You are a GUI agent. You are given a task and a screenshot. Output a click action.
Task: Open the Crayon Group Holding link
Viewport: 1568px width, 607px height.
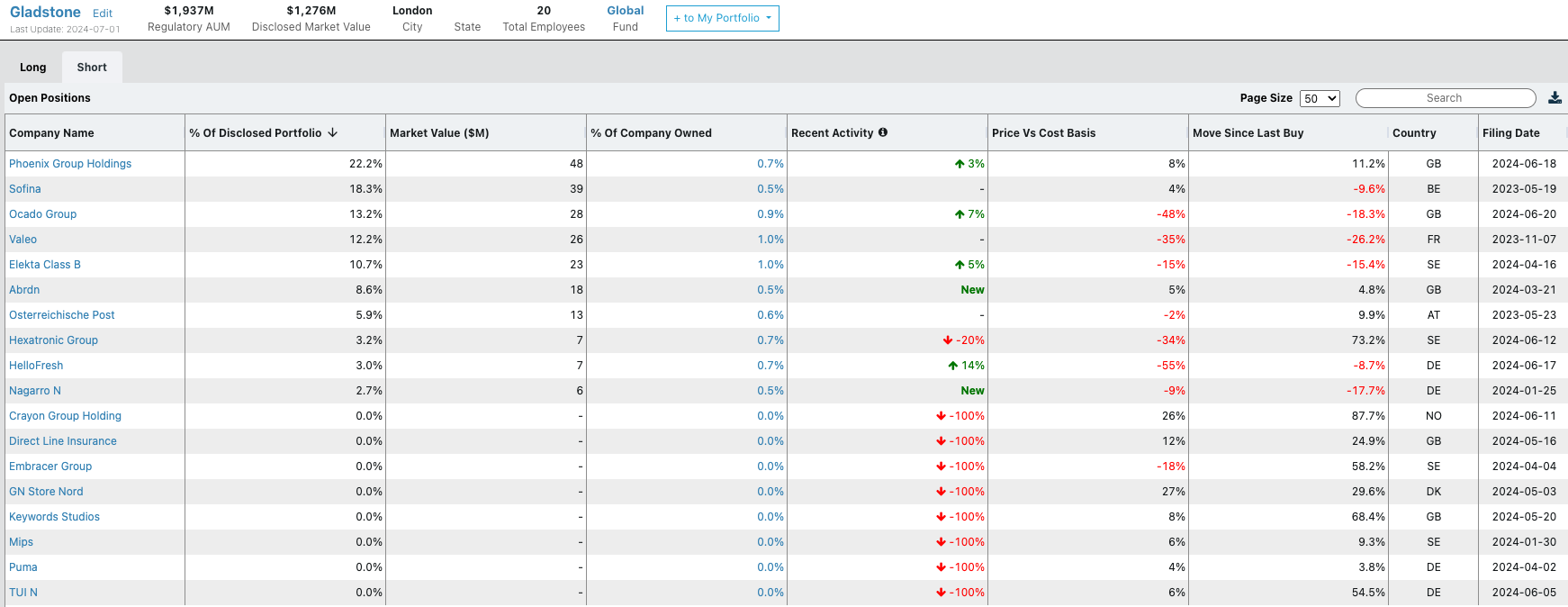[66, 416]
